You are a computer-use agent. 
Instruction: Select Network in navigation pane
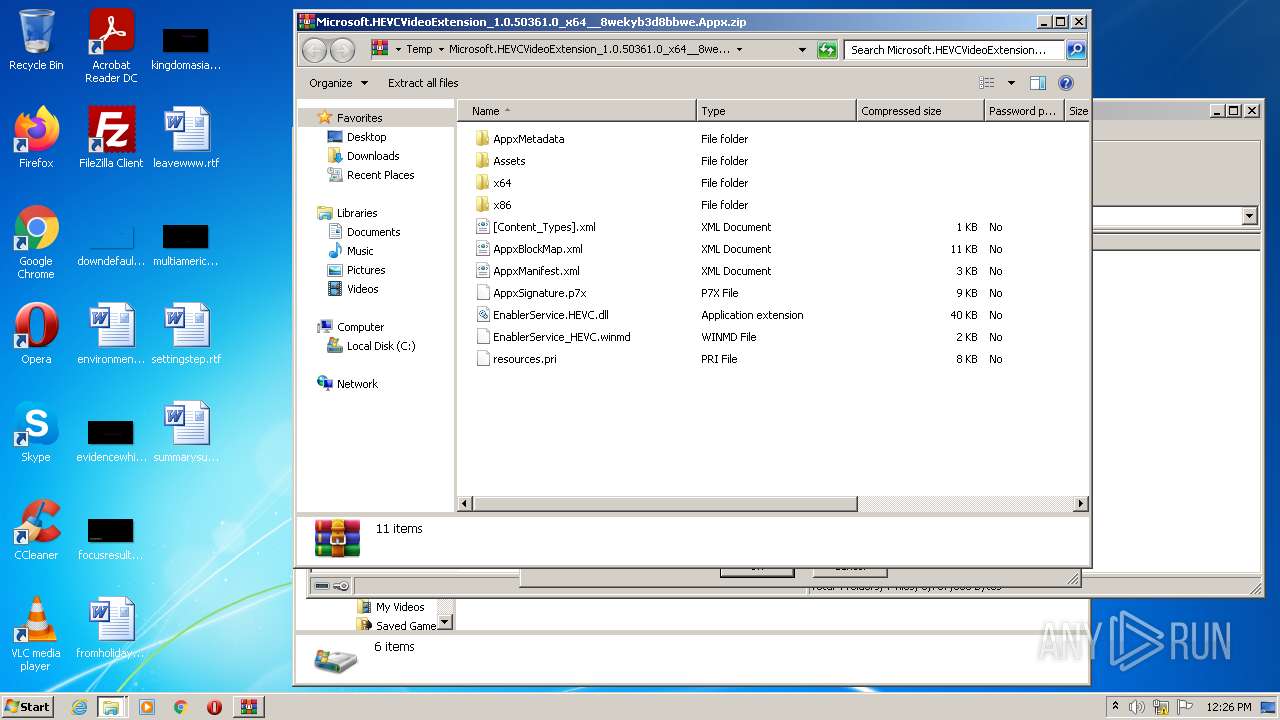click(x=357, y=384)
